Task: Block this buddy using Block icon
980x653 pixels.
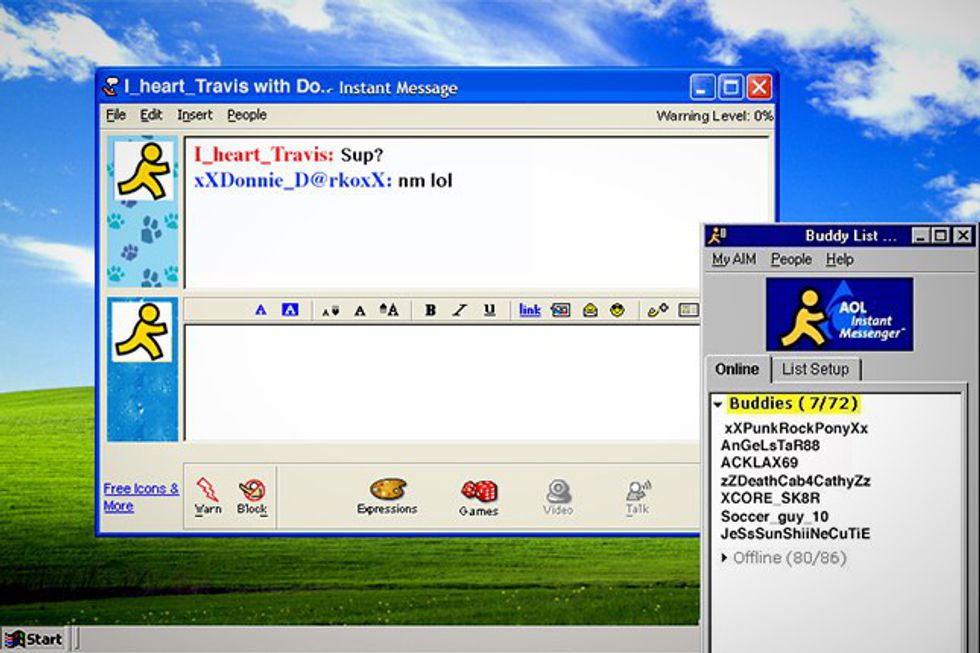Action: [x=252, y=495]
